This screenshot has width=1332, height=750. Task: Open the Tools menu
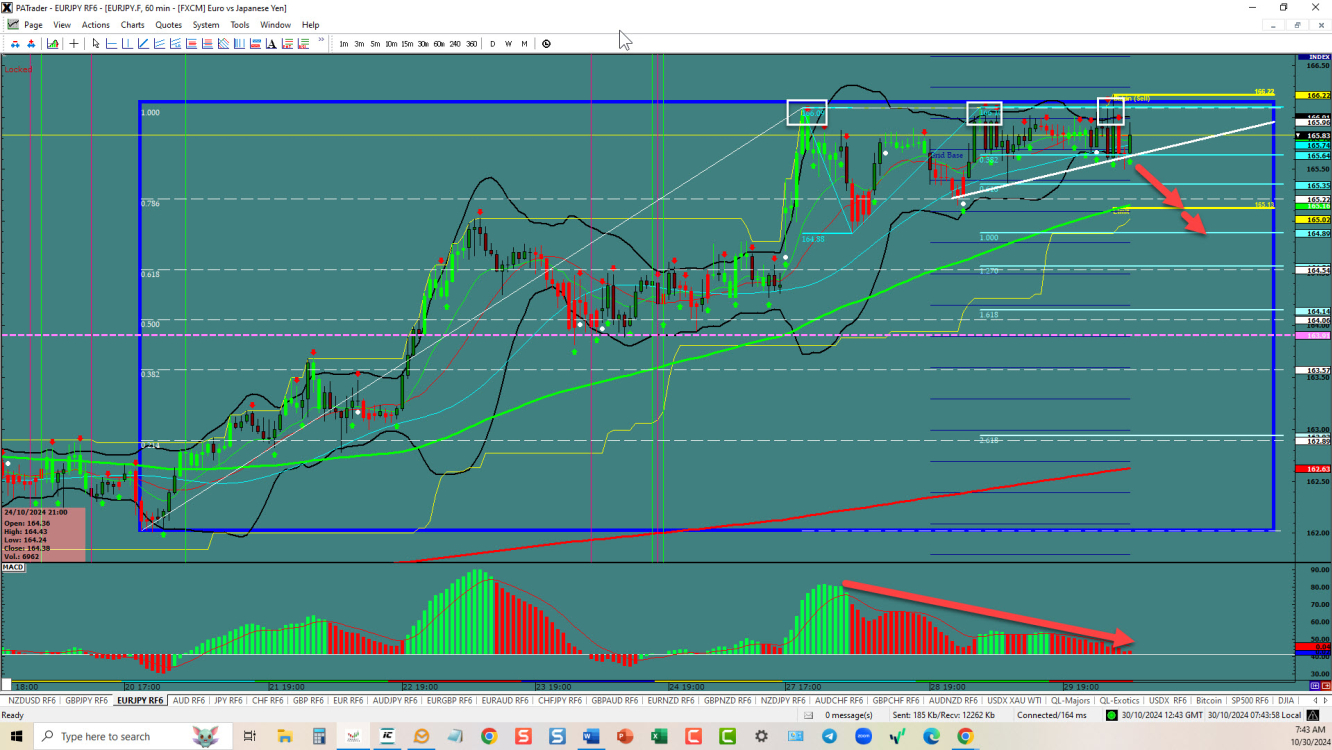(240, 24)
